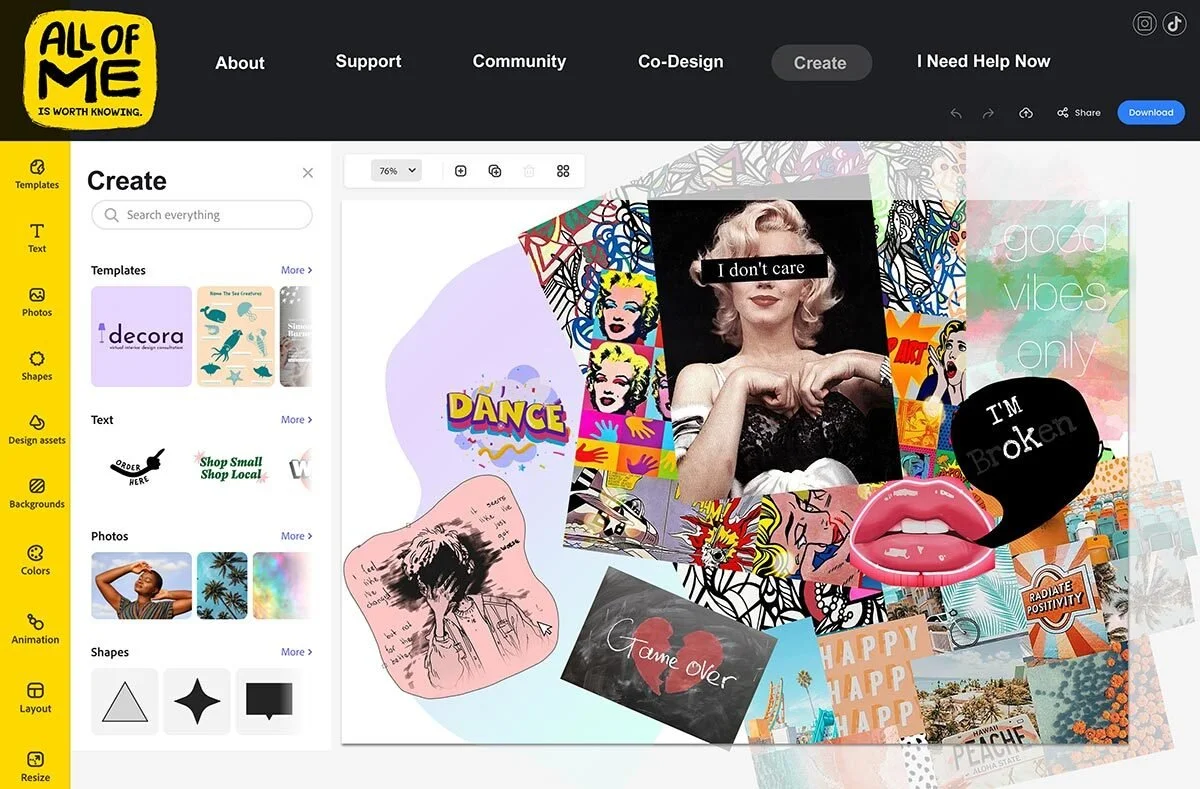Click the grid view icon

coord(563,171)
